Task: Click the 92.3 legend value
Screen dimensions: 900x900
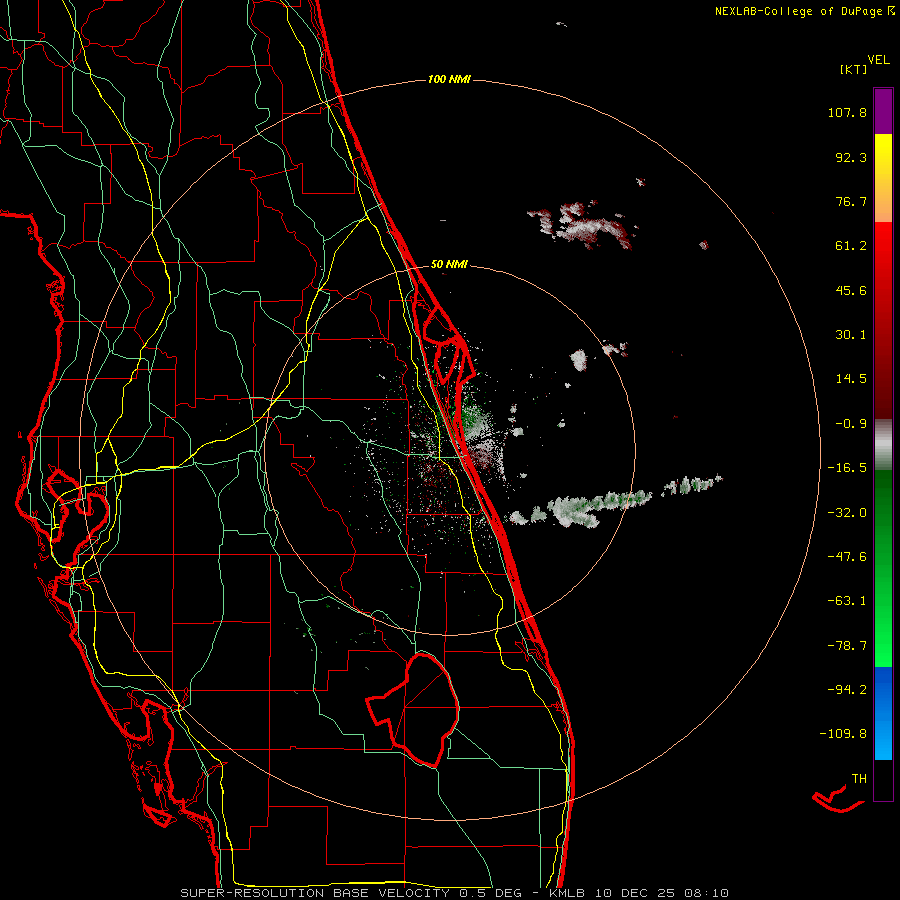Action: point(851,157)
